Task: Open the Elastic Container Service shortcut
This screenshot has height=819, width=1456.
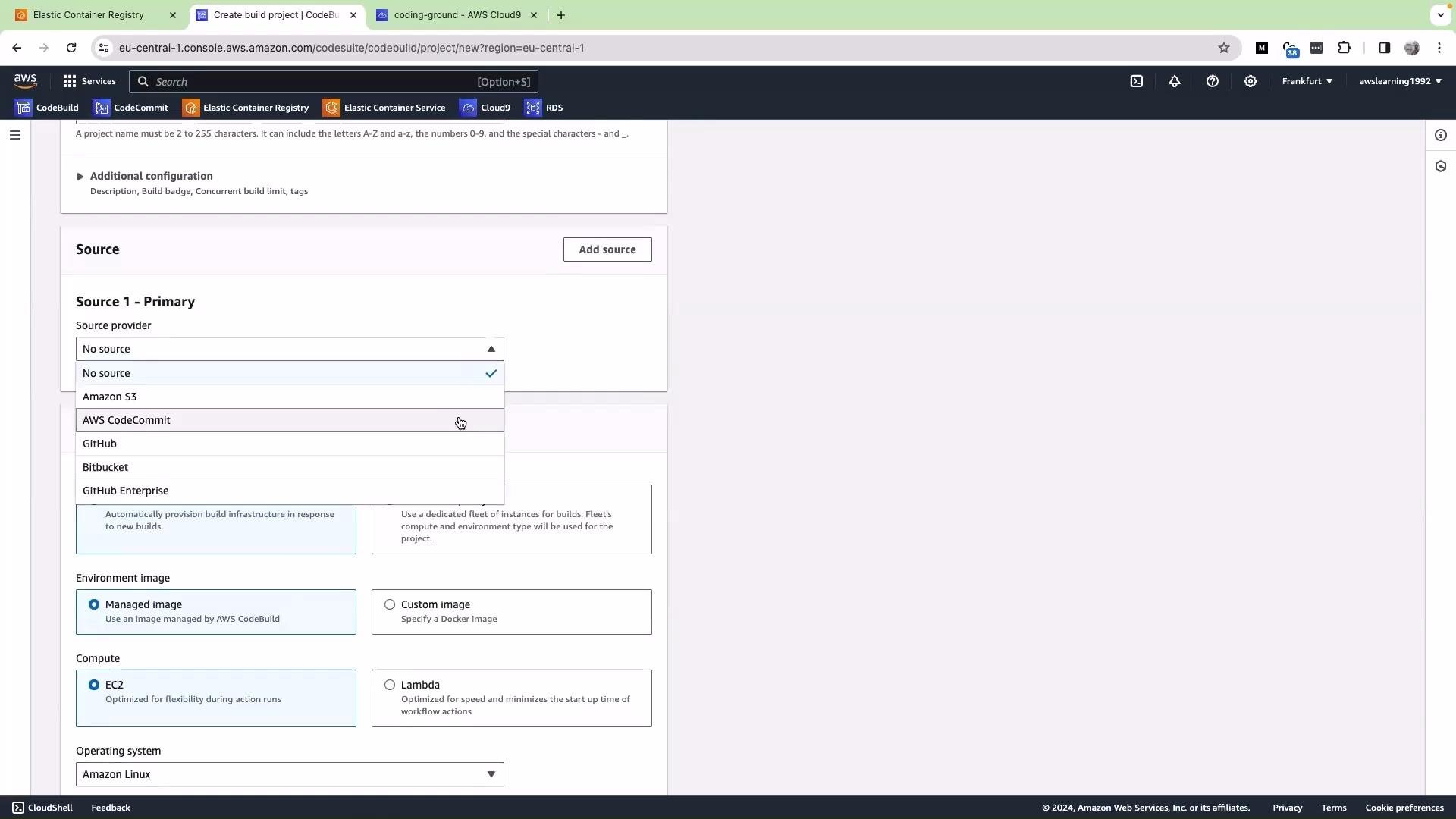Action: [x=384, y=108]
